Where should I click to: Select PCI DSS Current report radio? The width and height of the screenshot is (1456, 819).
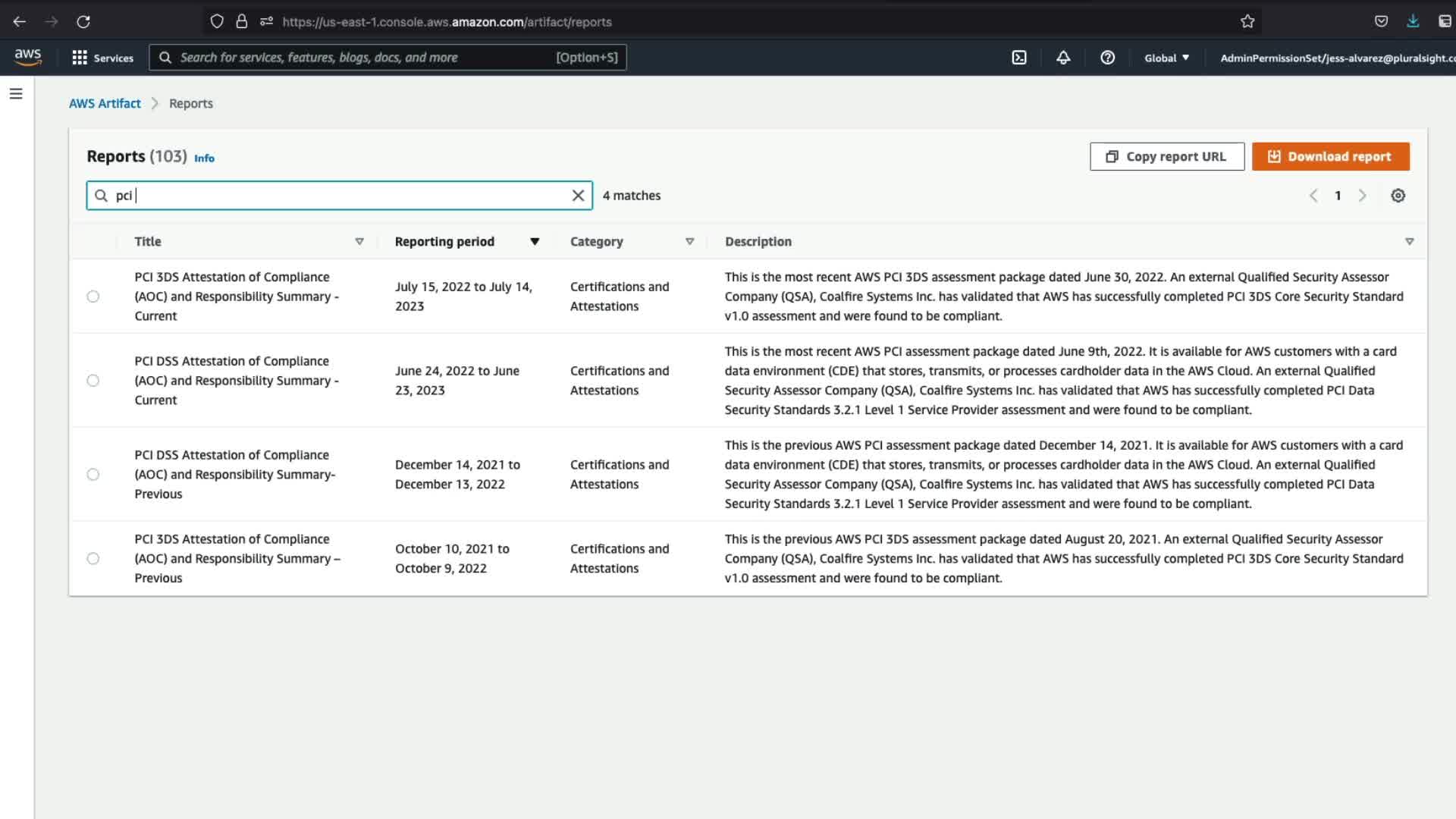pyautogui.click(x=93, y=381)
